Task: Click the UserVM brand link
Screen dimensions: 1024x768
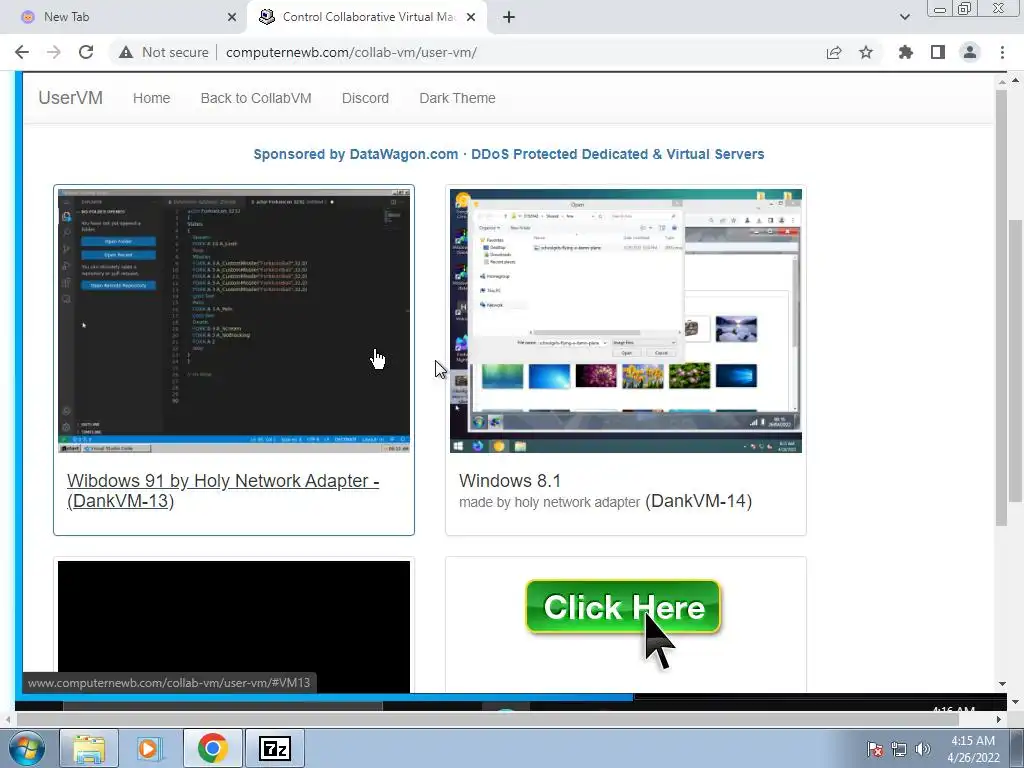Action: pos(71,98)
